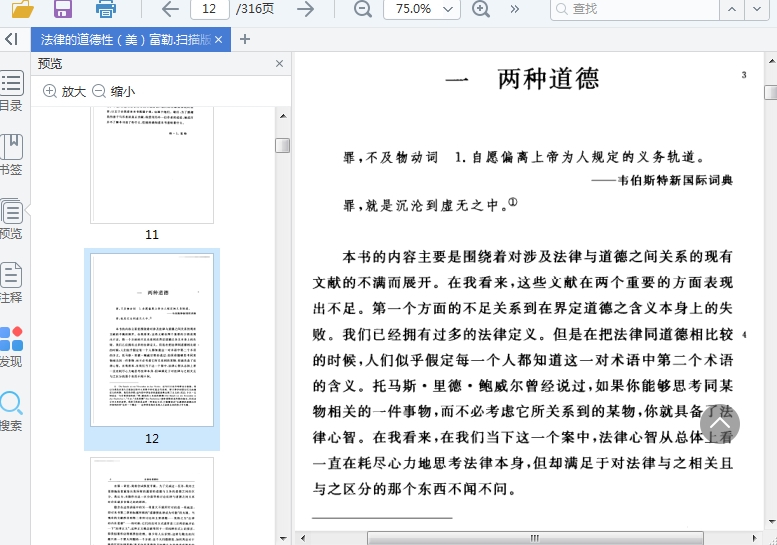
Task: Open the 注释 annotations panel
Action: [11, 282]
